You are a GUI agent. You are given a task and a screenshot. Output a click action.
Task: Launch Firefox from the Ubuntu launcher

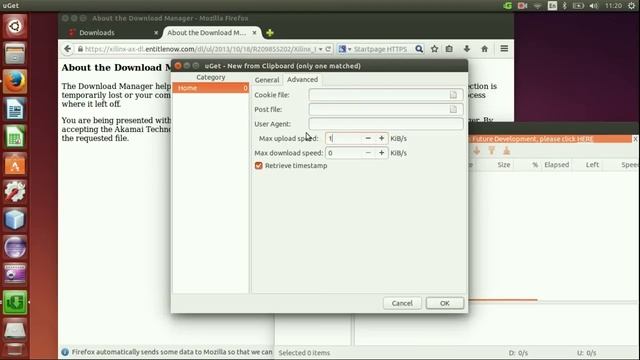15,81
